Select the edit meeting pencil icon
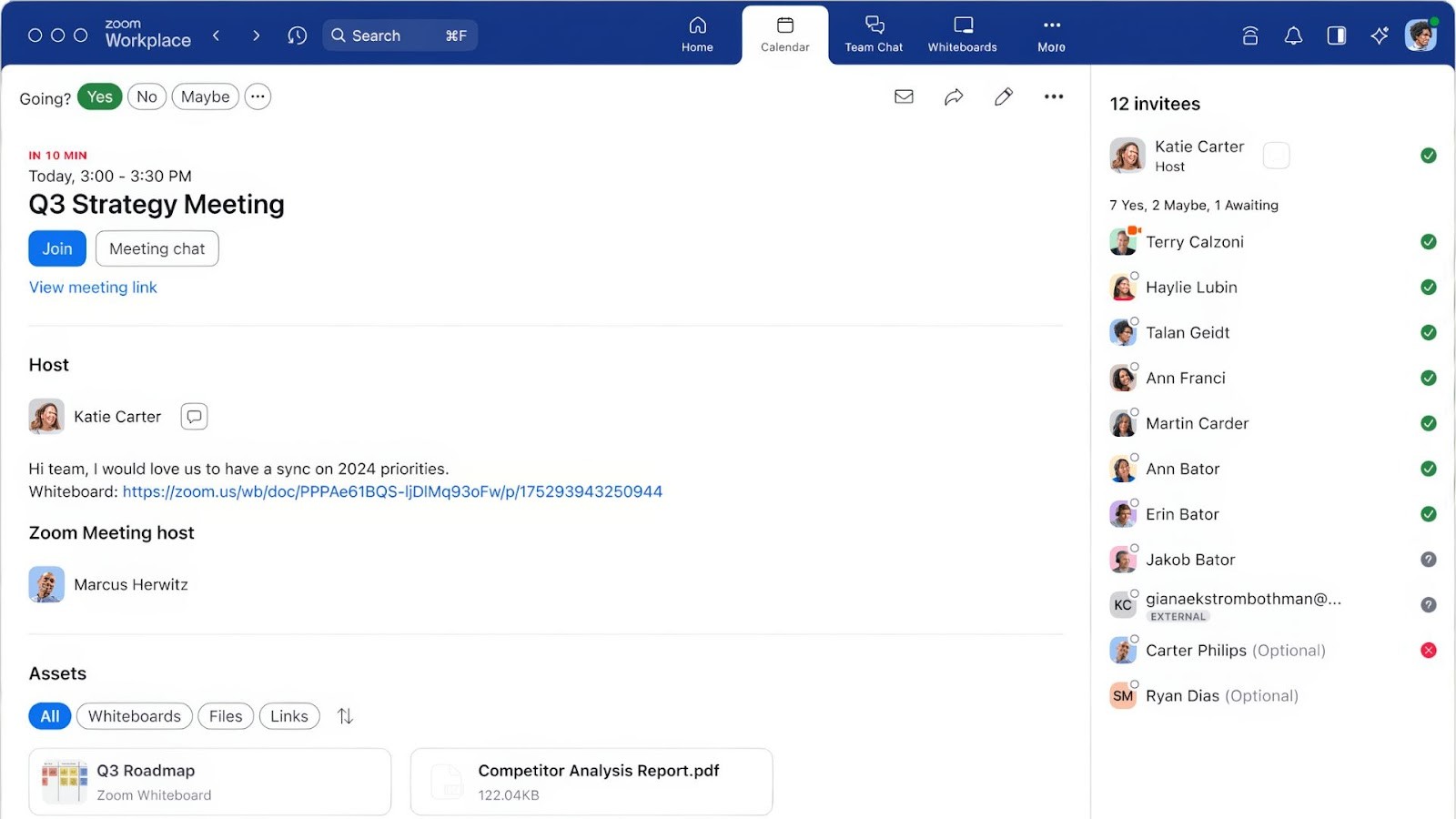Image resolution: width=1456 pixels, height=819 pixels. pyautogui.click(x=1004, y=96)
